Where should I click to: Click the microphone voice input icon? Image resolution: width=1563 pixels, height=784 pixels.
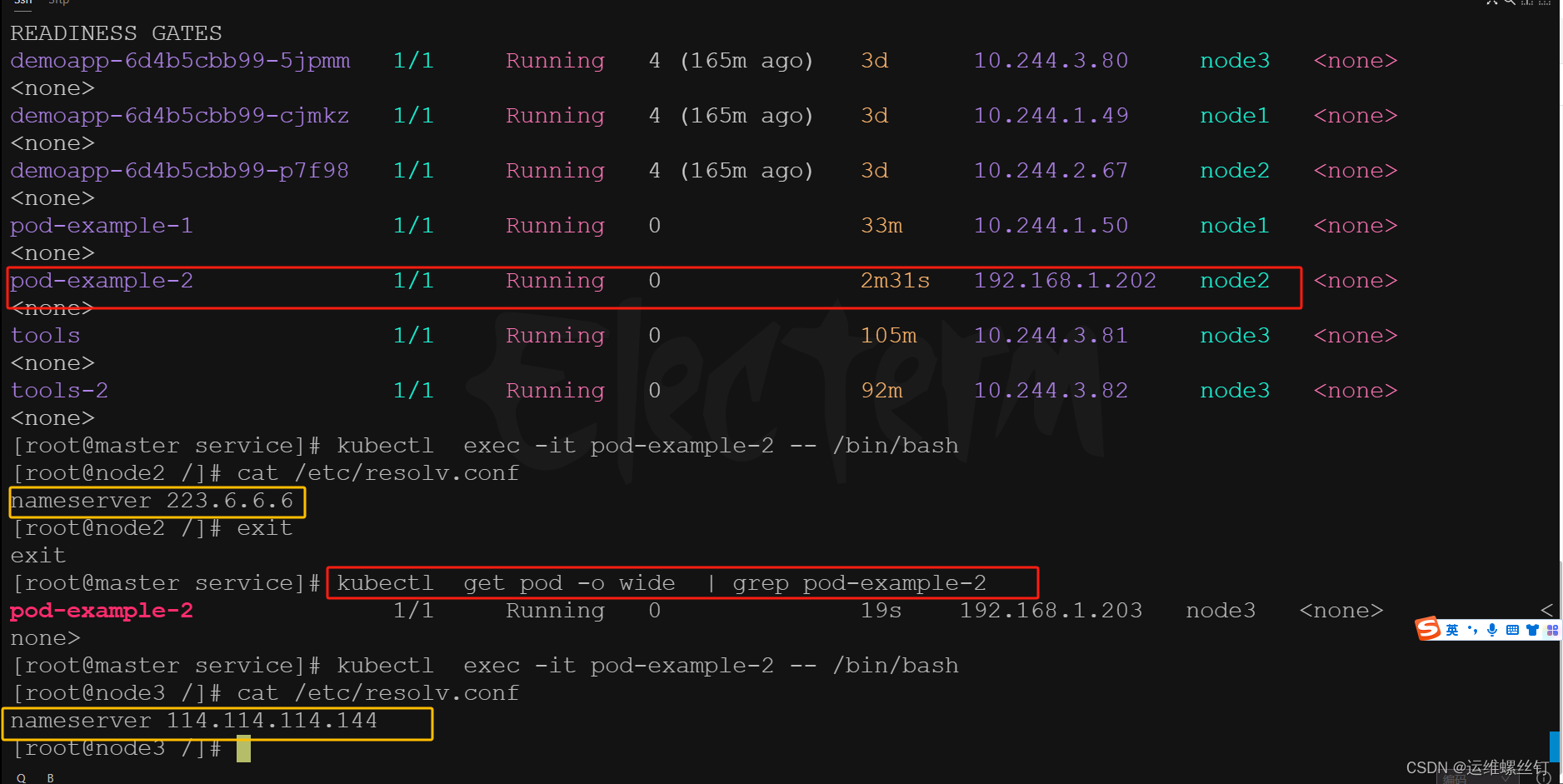tap(1492, 630)
